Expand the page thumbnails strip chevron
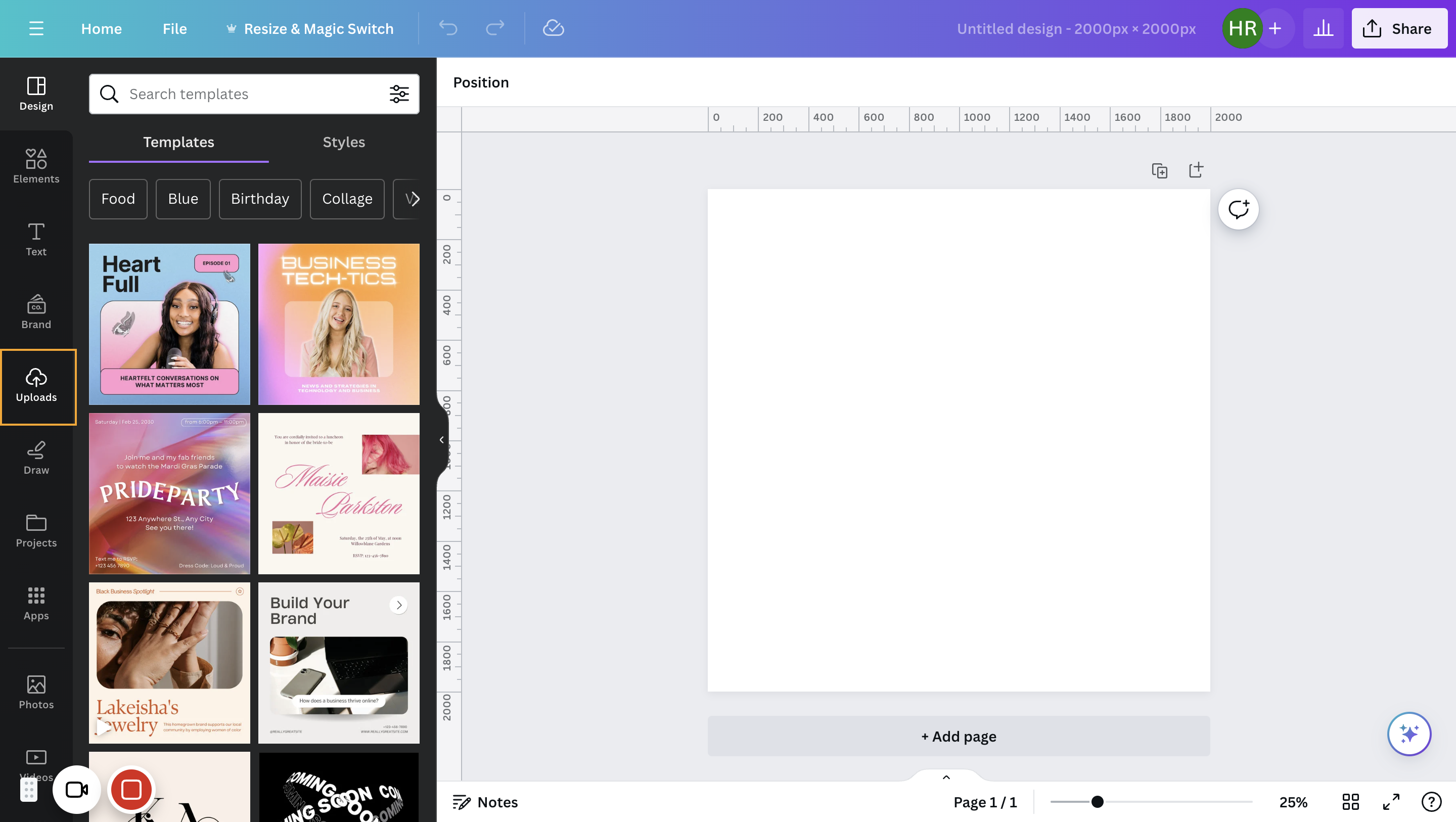The height and width of the screenshot is (822, 1456). coord(946,777)
